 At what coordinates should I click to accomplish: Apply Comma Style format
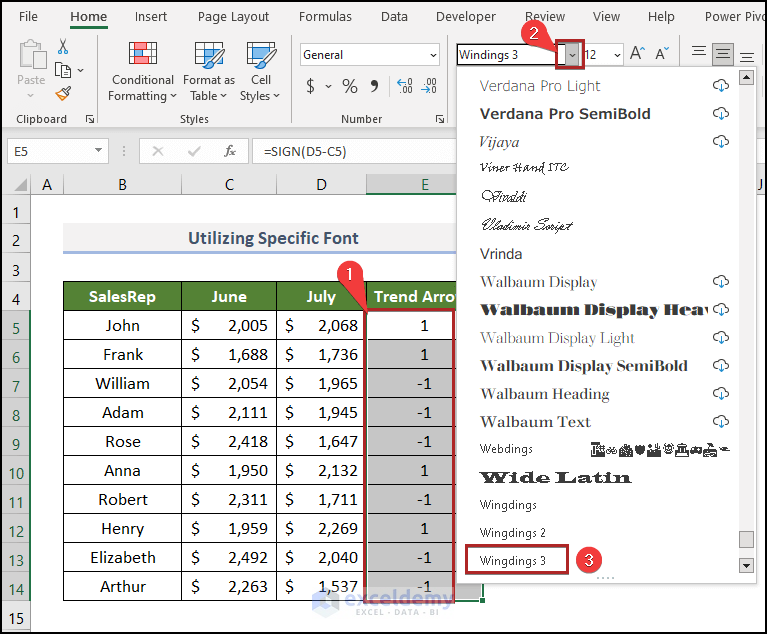tap(374, 87)
